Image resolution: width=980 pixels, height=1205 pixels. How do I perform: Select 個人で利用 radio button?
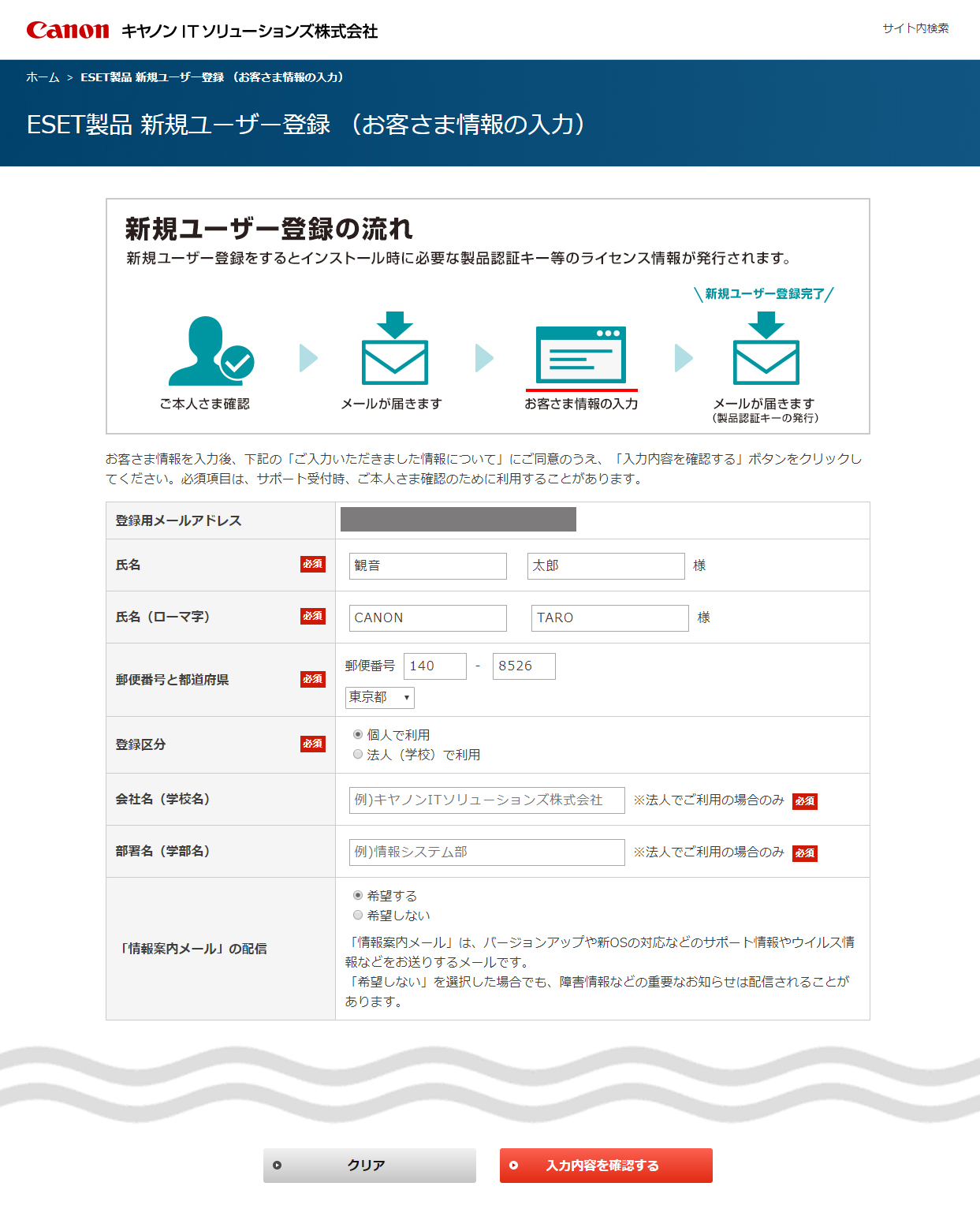click(x=358, y=734)
